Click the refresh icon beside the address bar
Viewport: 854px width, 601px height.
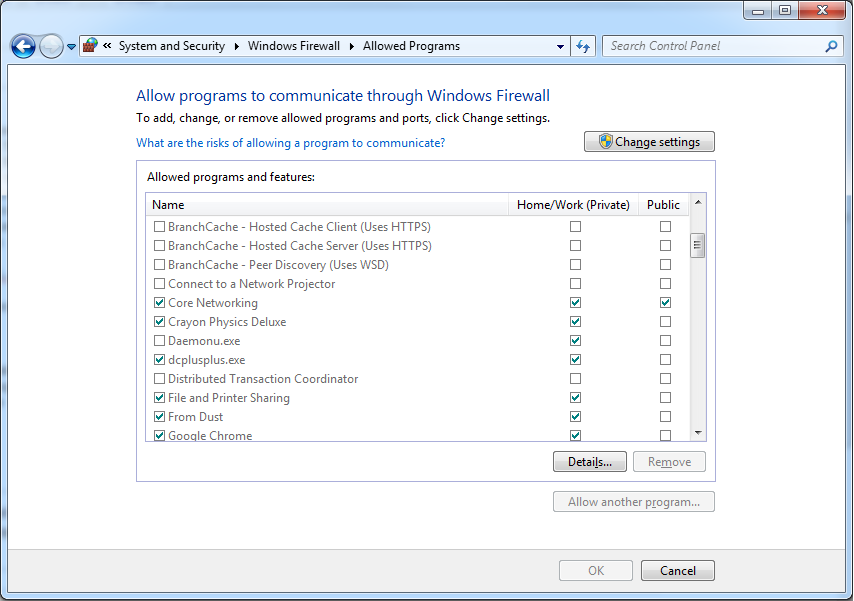coord(583,46)
